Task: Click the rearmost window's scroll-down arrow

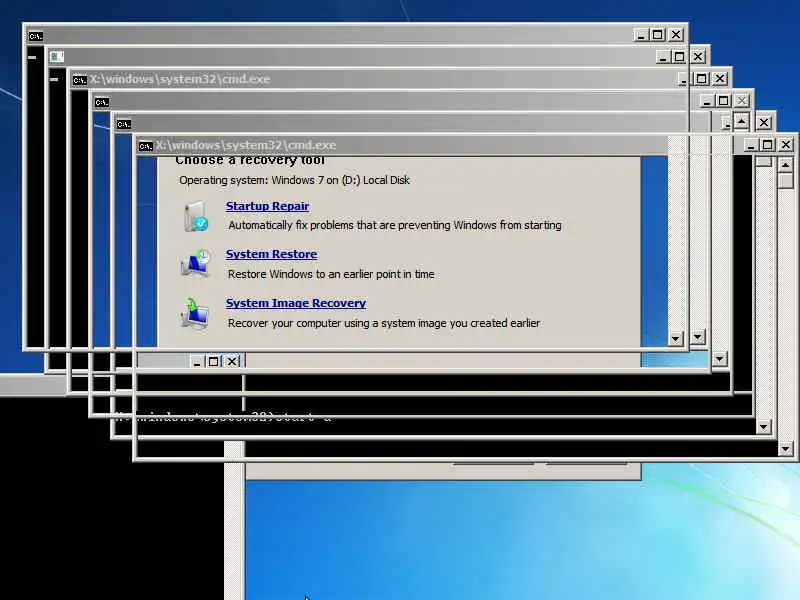Action: [x=676, y=338]
